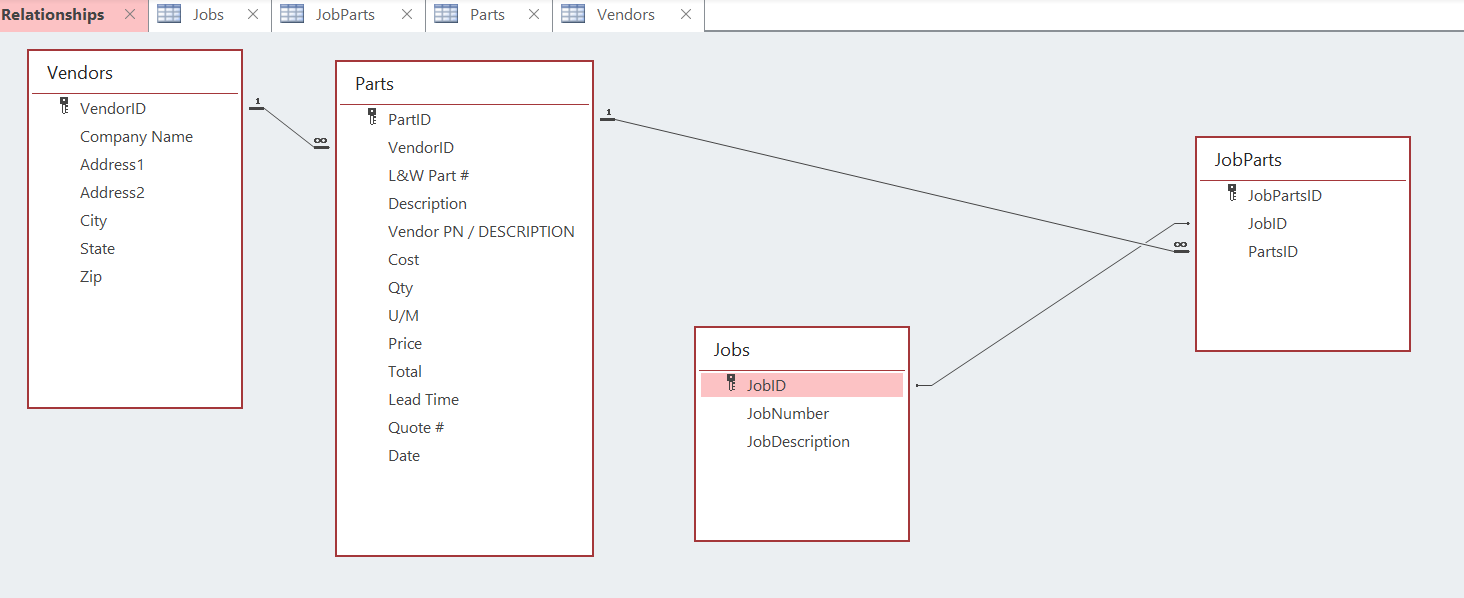Click the Parts-to-JobParts relationship line
This screenshot has width=1464, height=598.
click(x=895, y=184)
